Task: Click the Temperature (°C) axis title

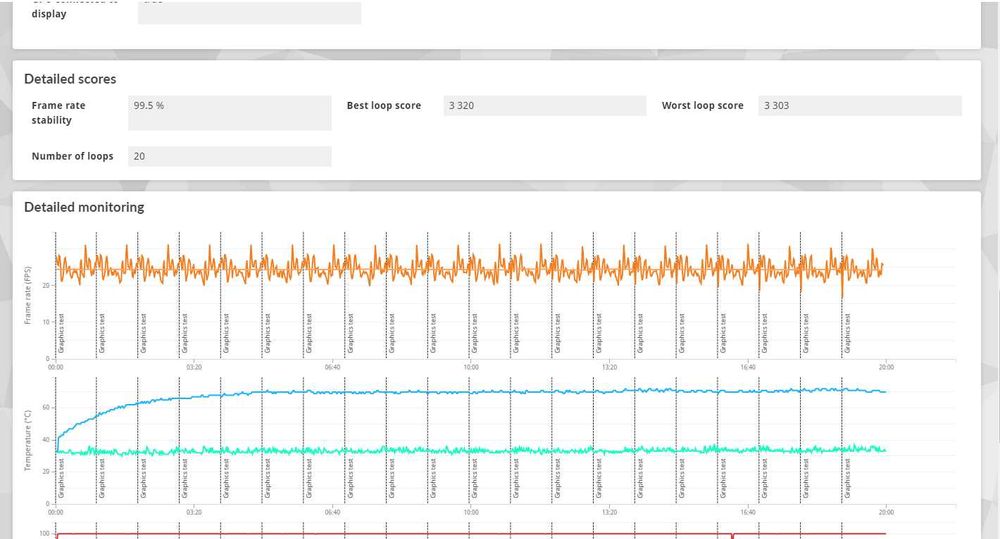Action: (27, 441)
